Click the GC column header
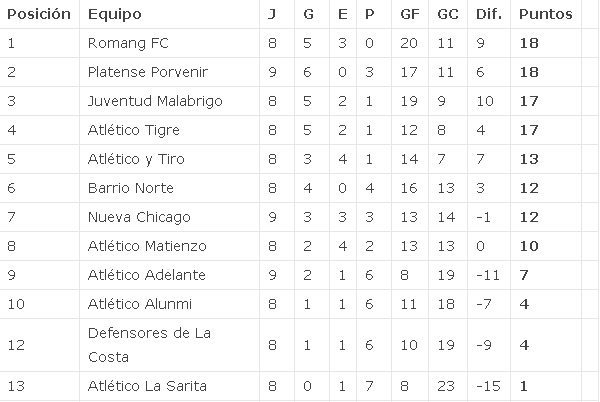600x402 pixels. (x=448, y=14)
